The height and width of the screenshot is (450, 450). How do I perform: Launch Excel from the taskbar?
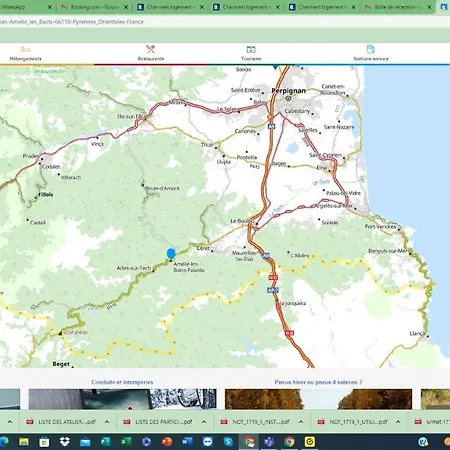[x=126, y=442]
